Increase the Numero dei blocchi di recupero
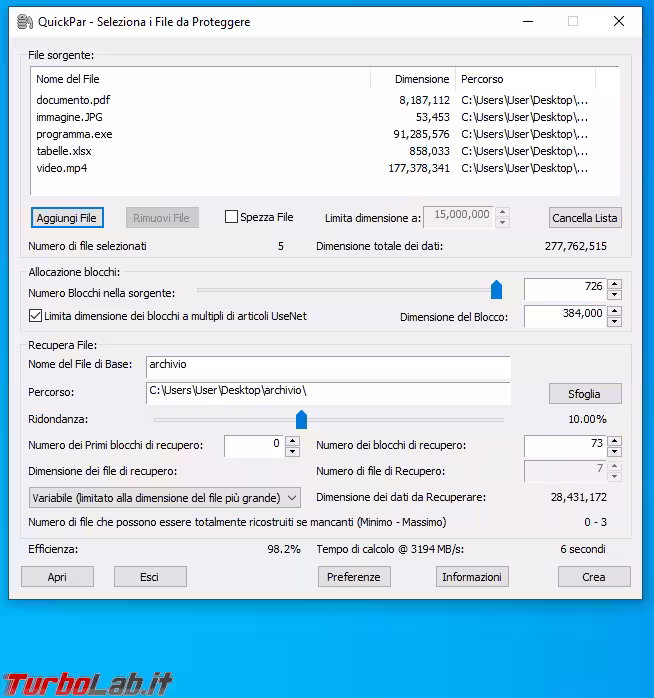The height and width of the screenshot is (698, 654). 614,441
